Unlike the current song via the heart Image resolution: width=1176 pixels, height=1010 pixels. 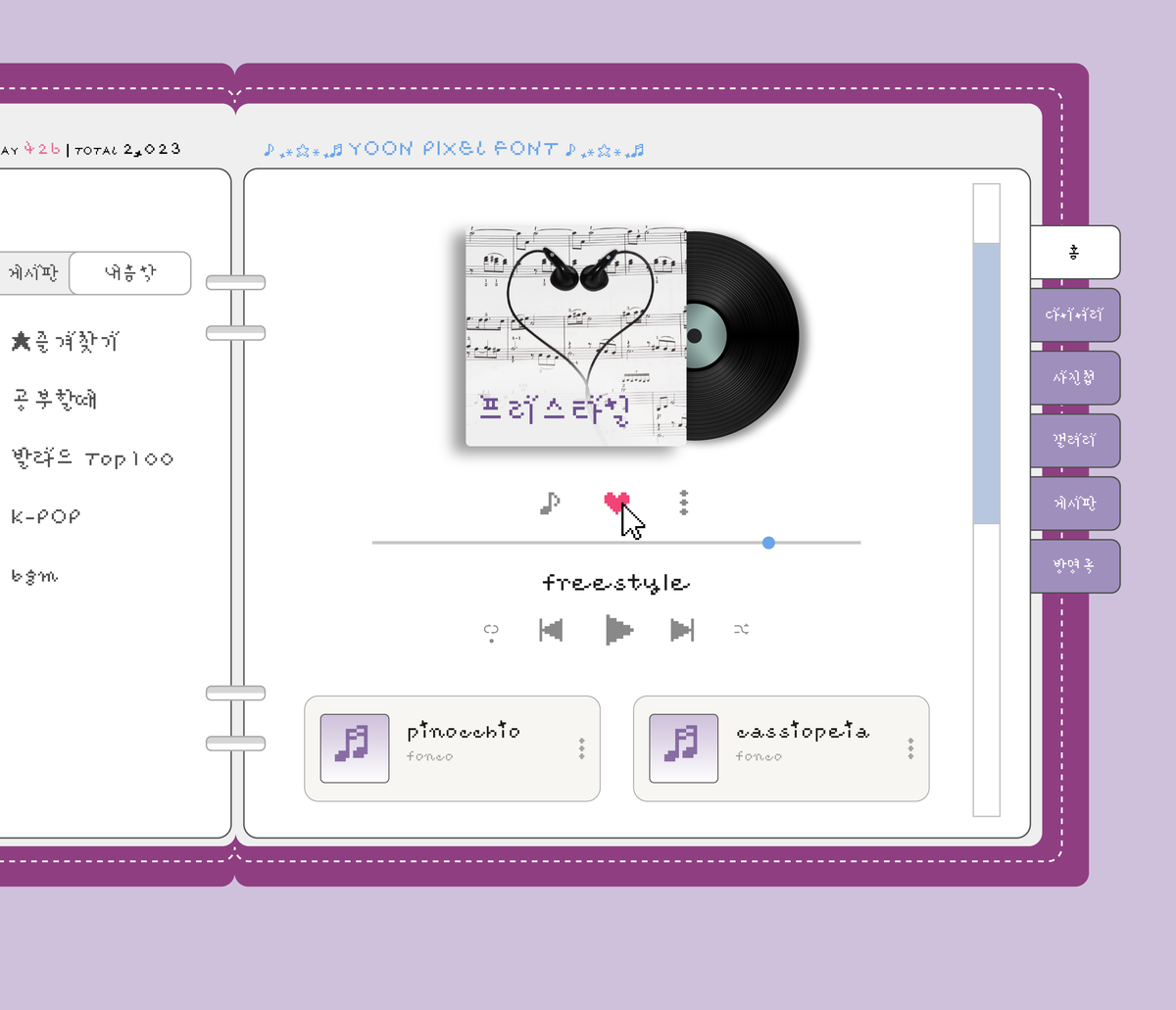616,502
